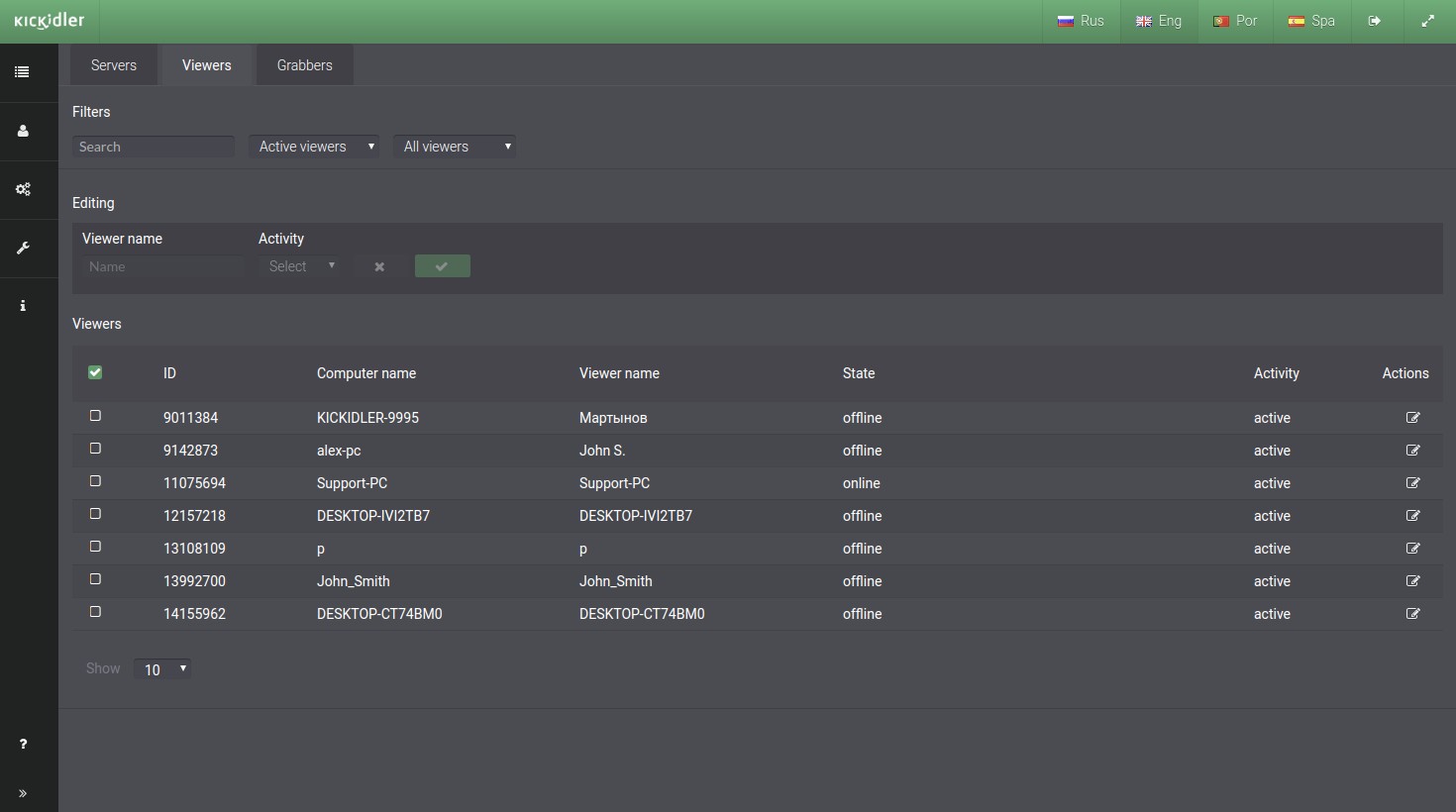The image size is (1456, 812).
Task: Click the logout icon in header
Action: pos(1375,21)
